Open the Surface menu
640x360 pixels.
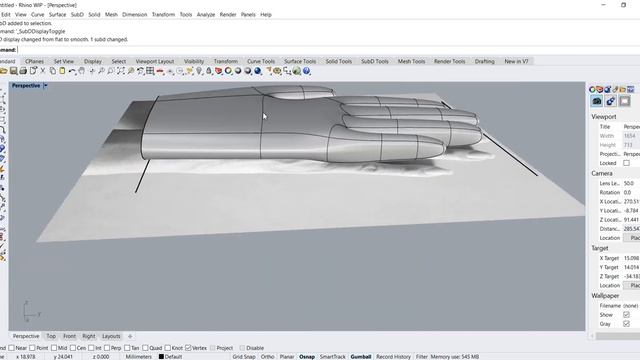(x=58, y=14)
